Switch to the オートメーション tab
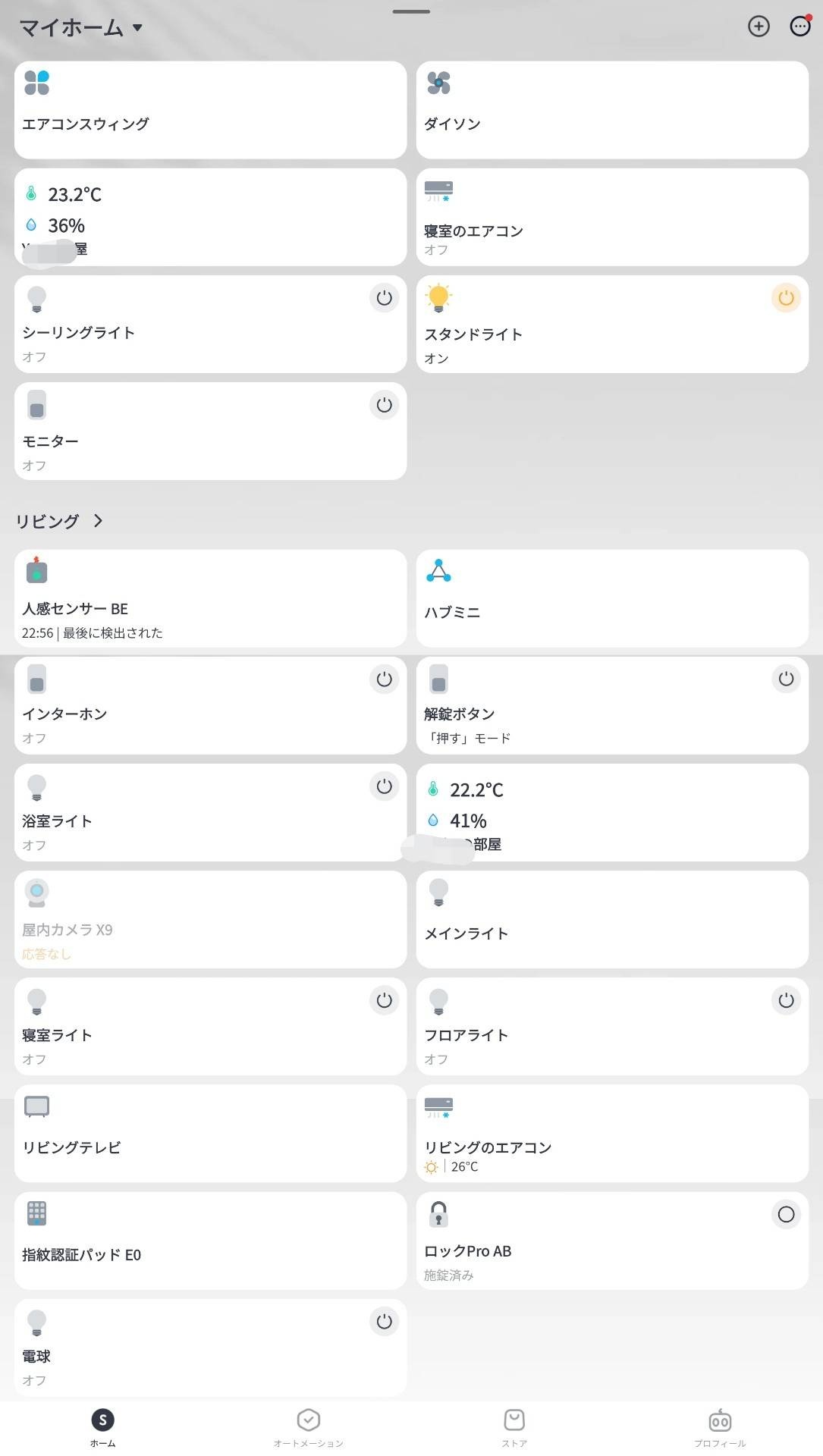 click(x=308, y=1427)
